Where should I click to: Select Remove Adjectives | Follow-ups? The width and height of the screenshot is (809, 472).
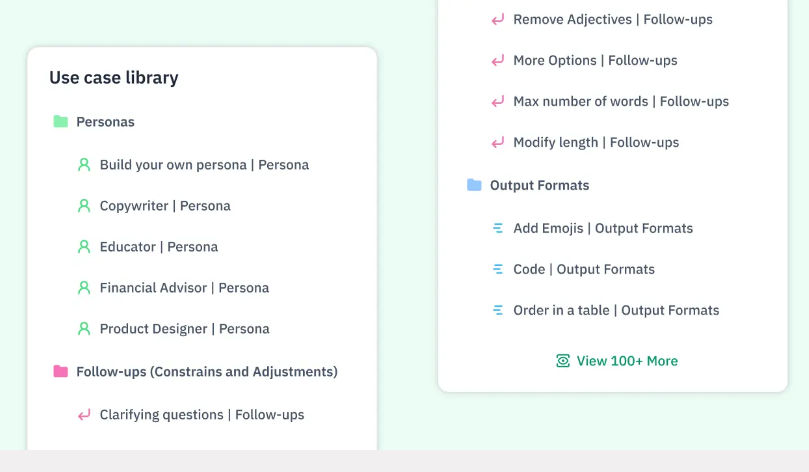pos(613,20)
